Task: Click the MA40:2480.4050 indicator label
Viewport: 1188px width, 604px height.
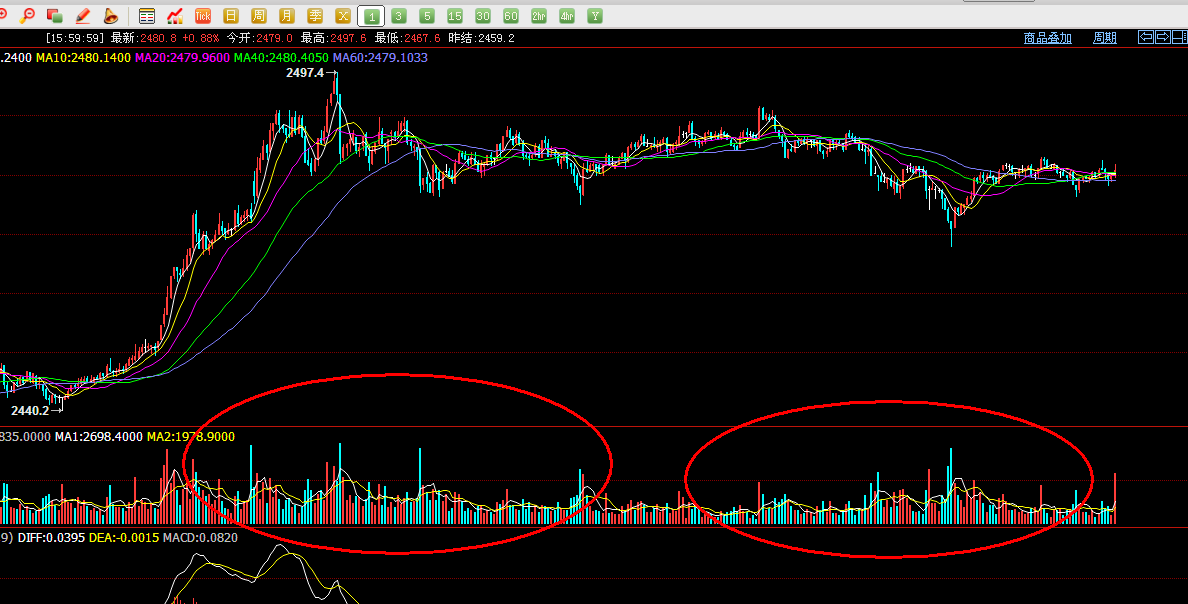Action: pos(281,58)
